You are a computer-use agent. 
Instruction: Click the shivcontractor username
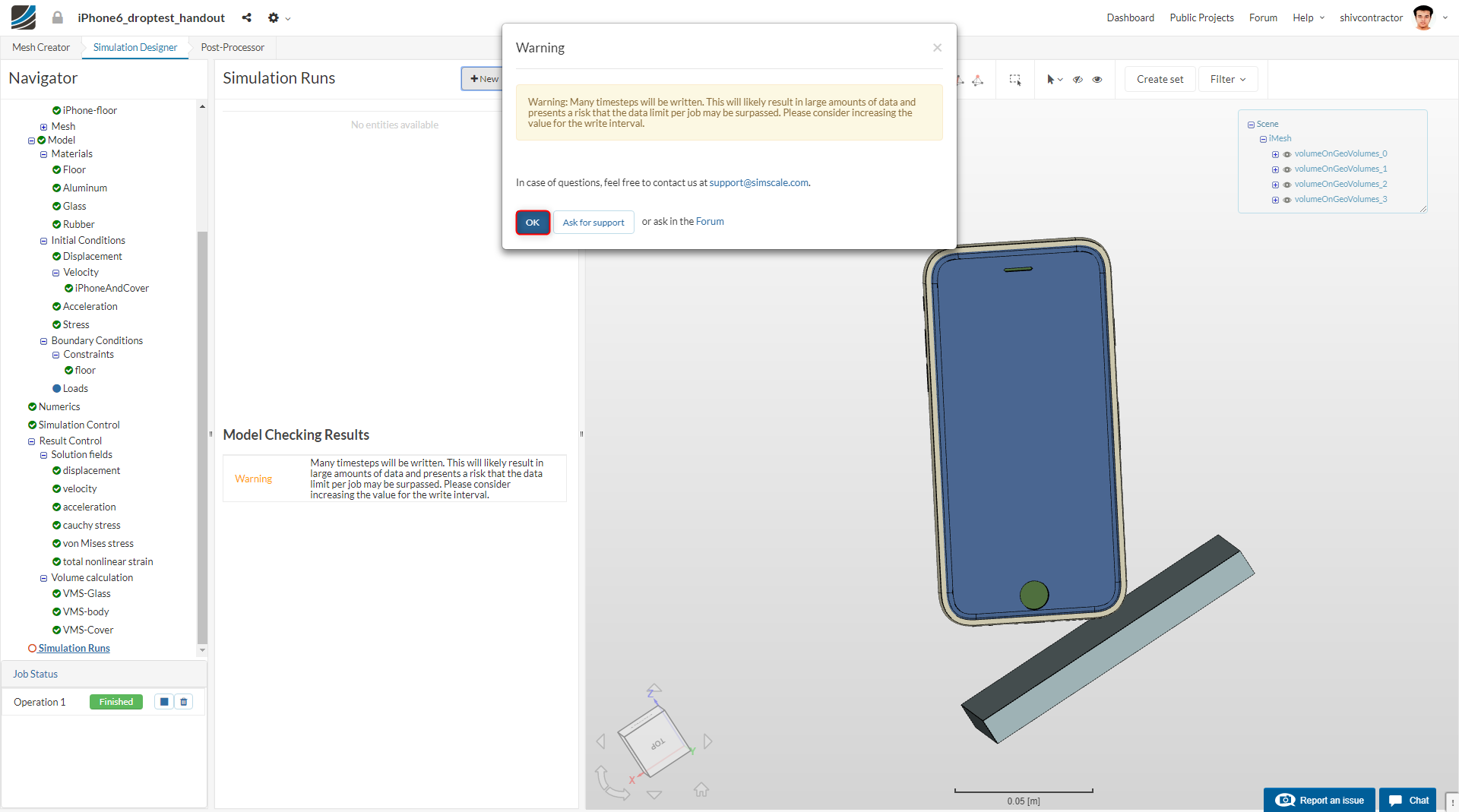point(1371,17)
